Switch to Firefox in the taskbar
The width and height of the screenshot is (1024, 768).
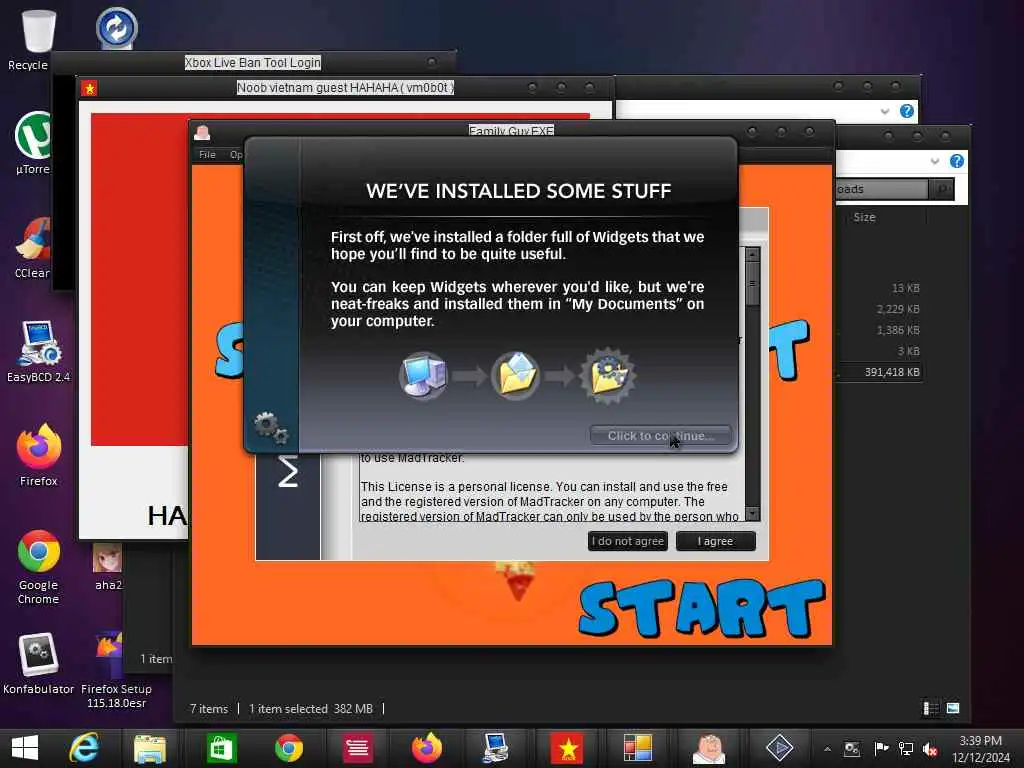pos(427,748)
